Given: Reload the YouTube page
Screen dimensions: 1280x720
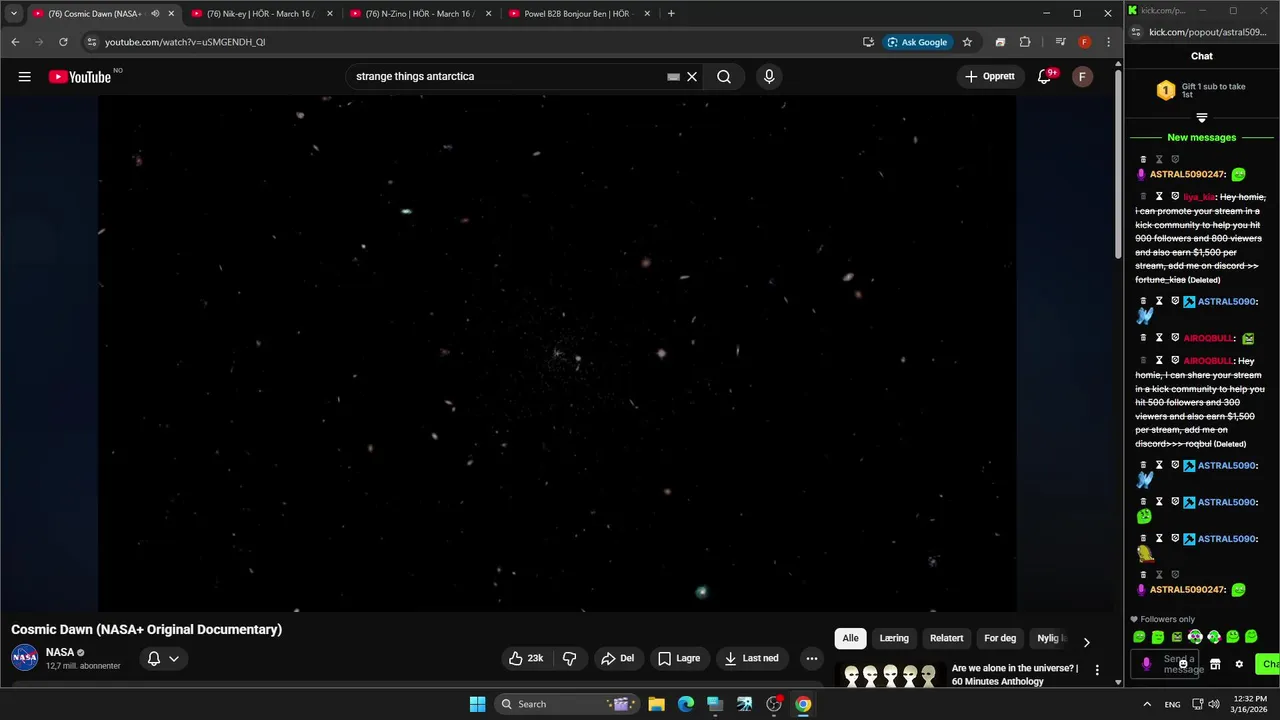Looking at the screenshot, I should coord(63,42).
